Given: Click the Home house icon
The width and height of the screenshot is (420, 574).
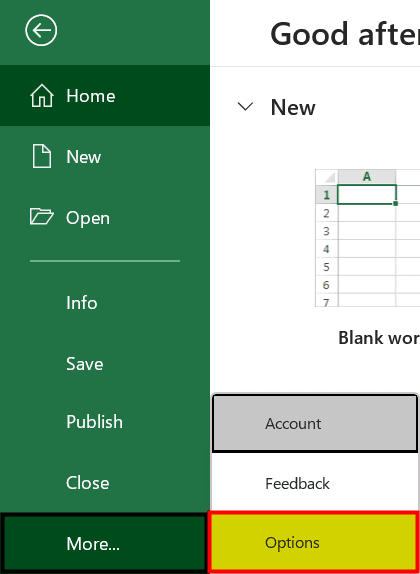Looking at the screenshot, I should (x=42, y=96).
